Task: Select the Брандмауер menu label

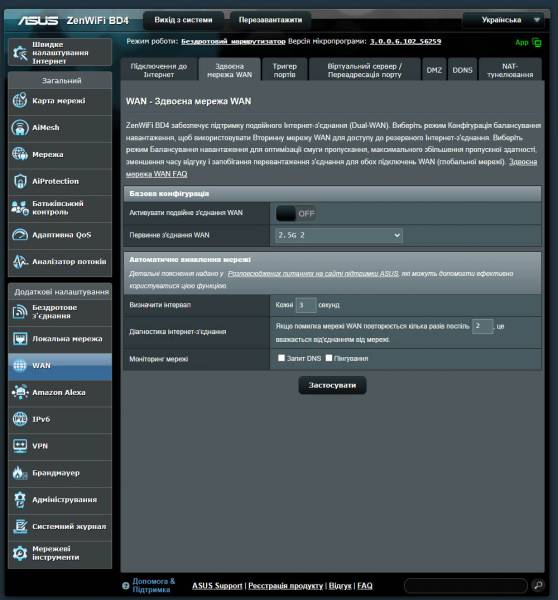Action: (56, 473)
